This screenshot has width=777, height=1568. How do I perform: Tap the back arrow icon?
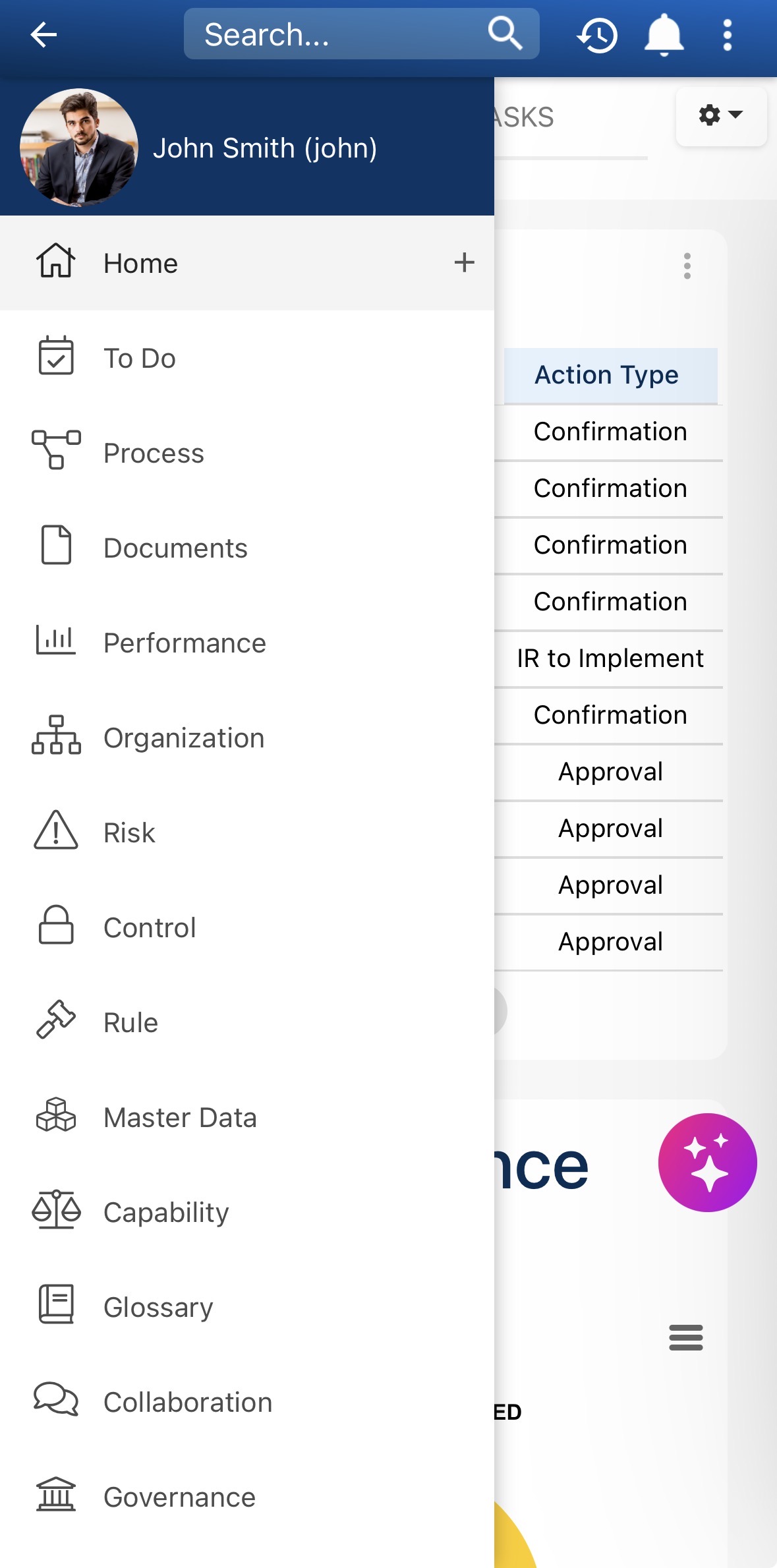coord(43,35)
